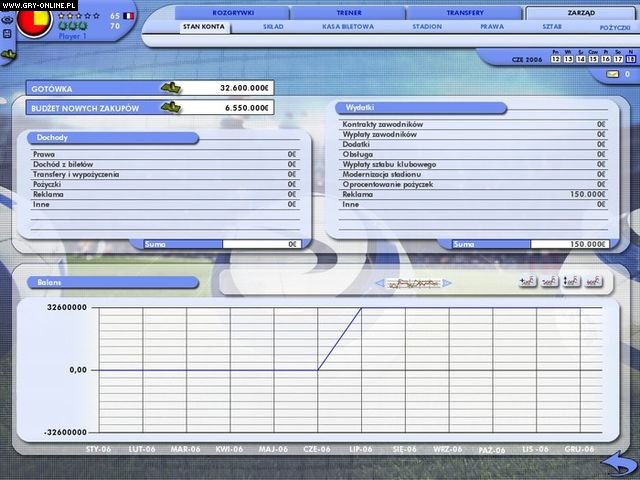Click the French flag icon
The height and width of the screenshot is (480, 640).
click(x=127, y=16)
